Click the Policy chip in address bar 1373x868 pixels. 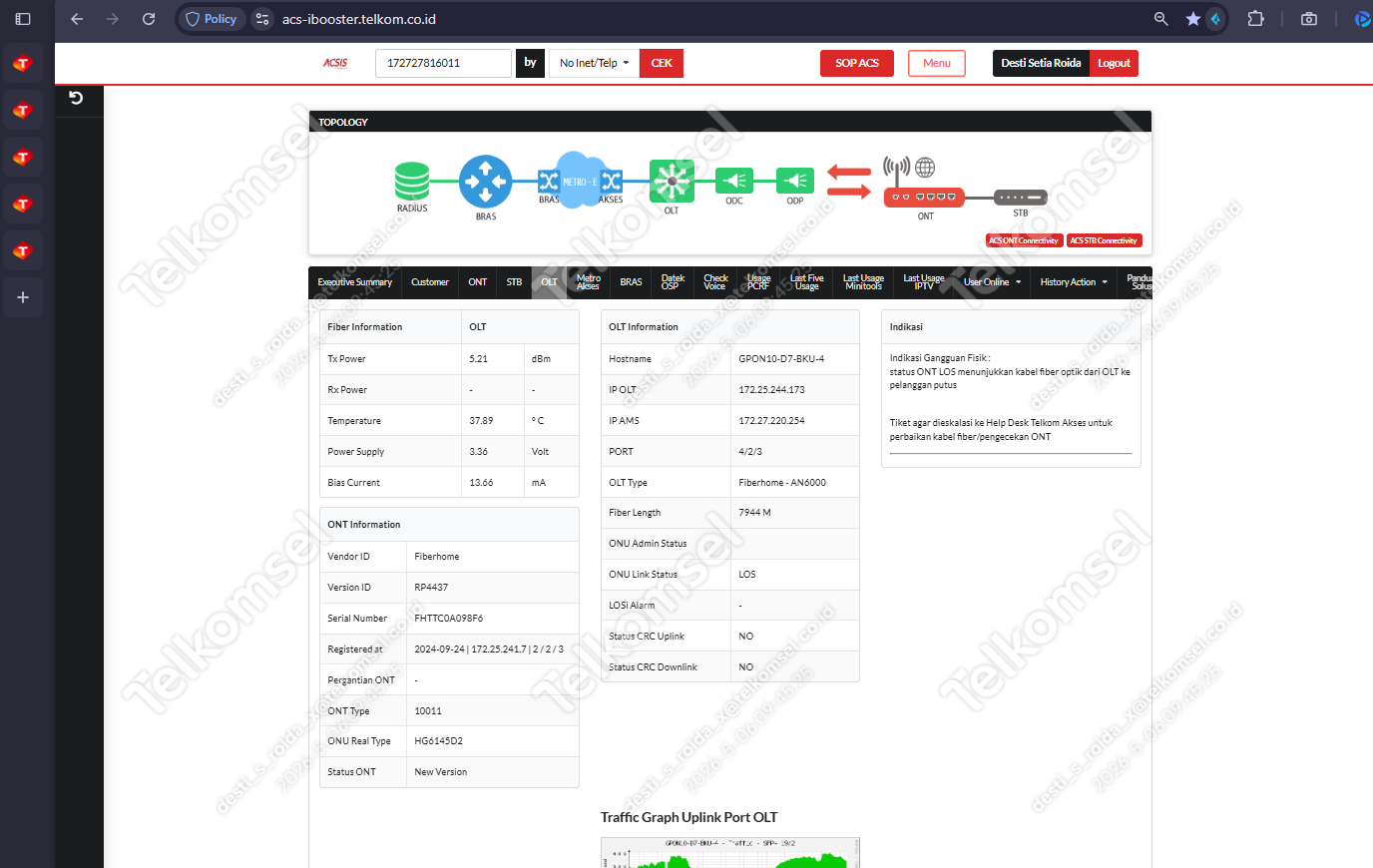coord(212,19)
